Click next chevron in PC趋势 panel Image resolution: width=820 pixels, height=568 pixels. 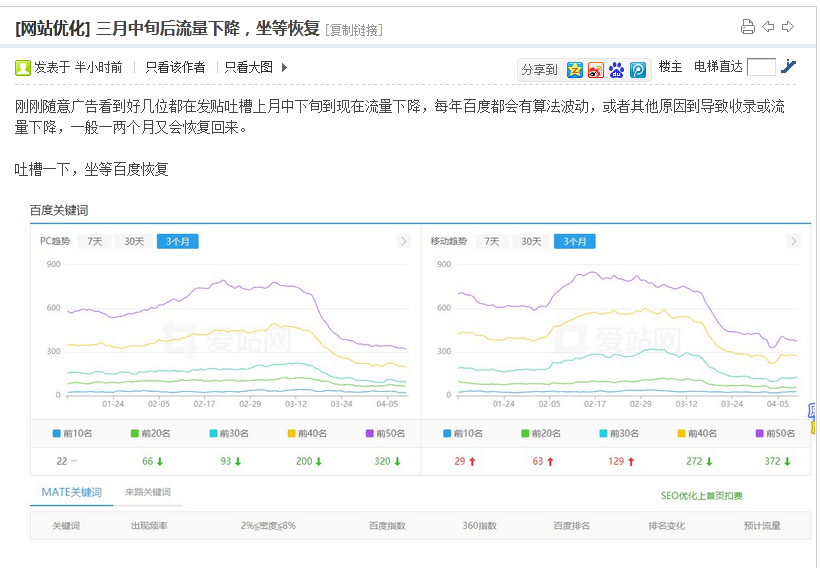tap(403, 241)
